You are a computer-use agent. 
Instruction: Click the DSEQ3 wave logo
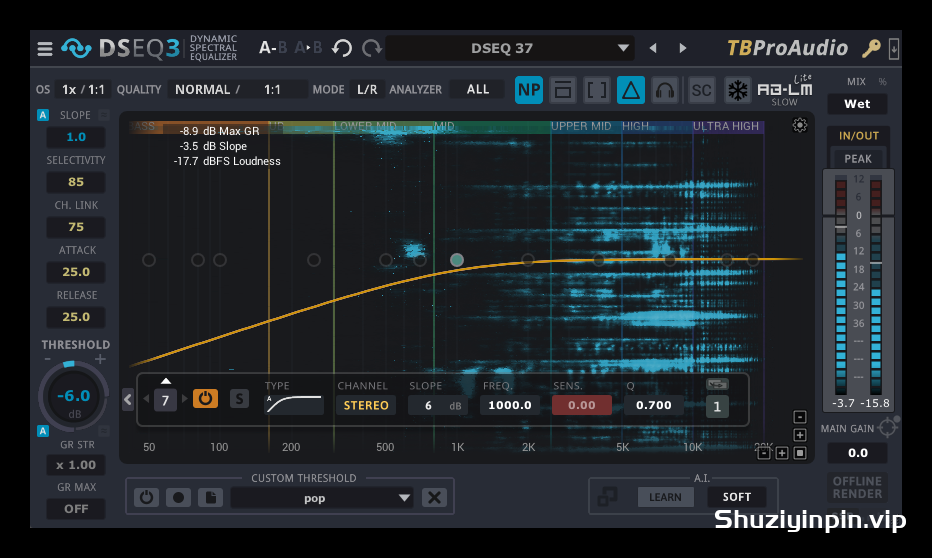[x=76, y=48]
